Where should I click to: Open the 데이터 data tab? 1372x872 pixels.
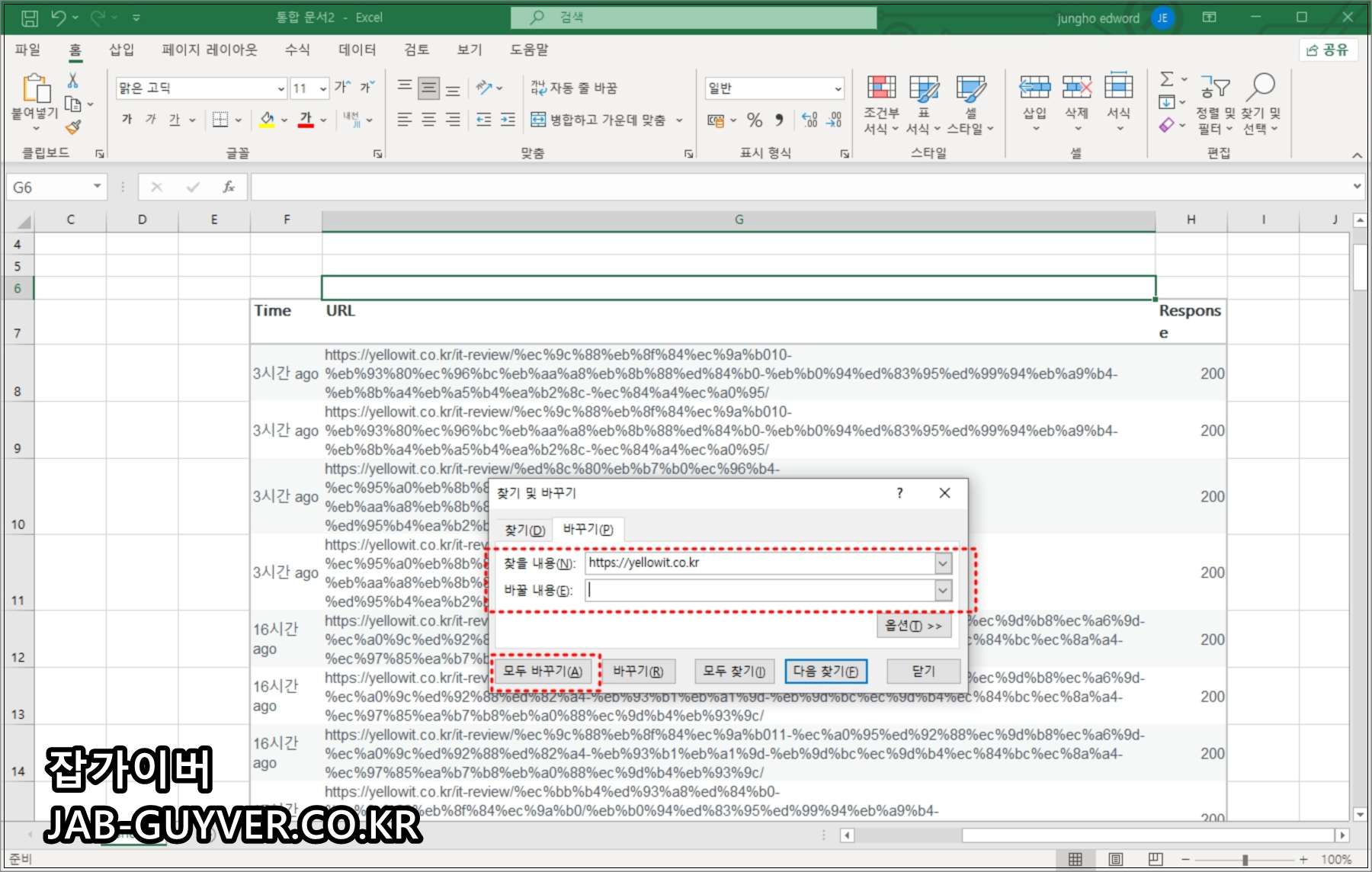click(357, 50)
